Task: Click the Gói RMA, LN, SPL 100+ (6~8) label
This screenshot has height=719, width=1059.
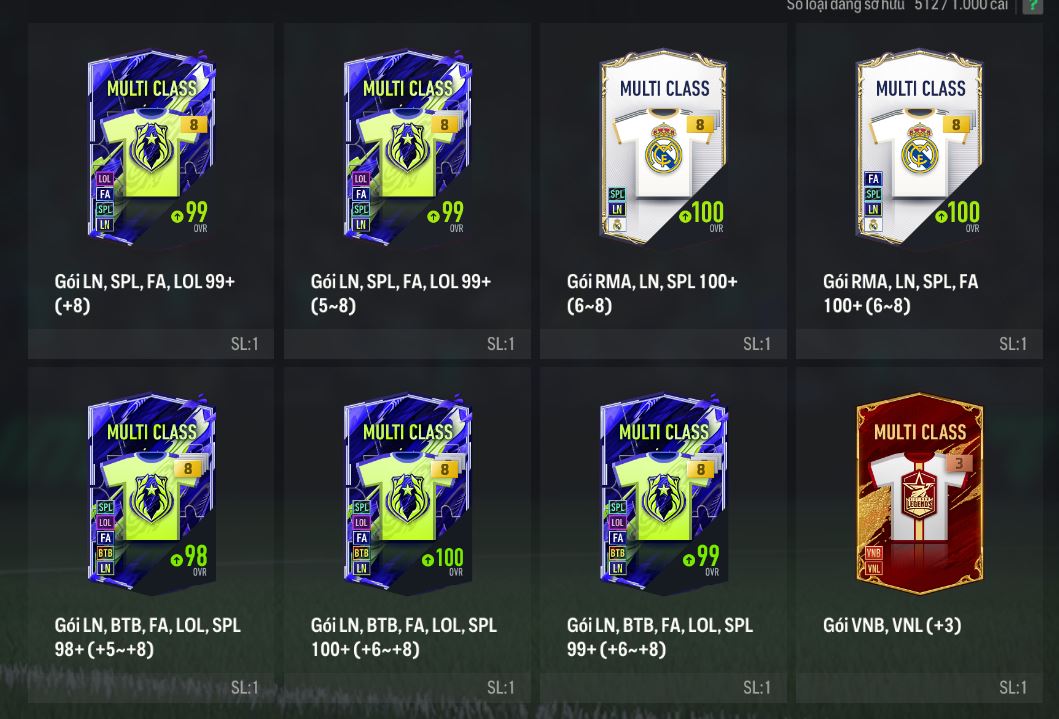Action: [x=652, y=294]
